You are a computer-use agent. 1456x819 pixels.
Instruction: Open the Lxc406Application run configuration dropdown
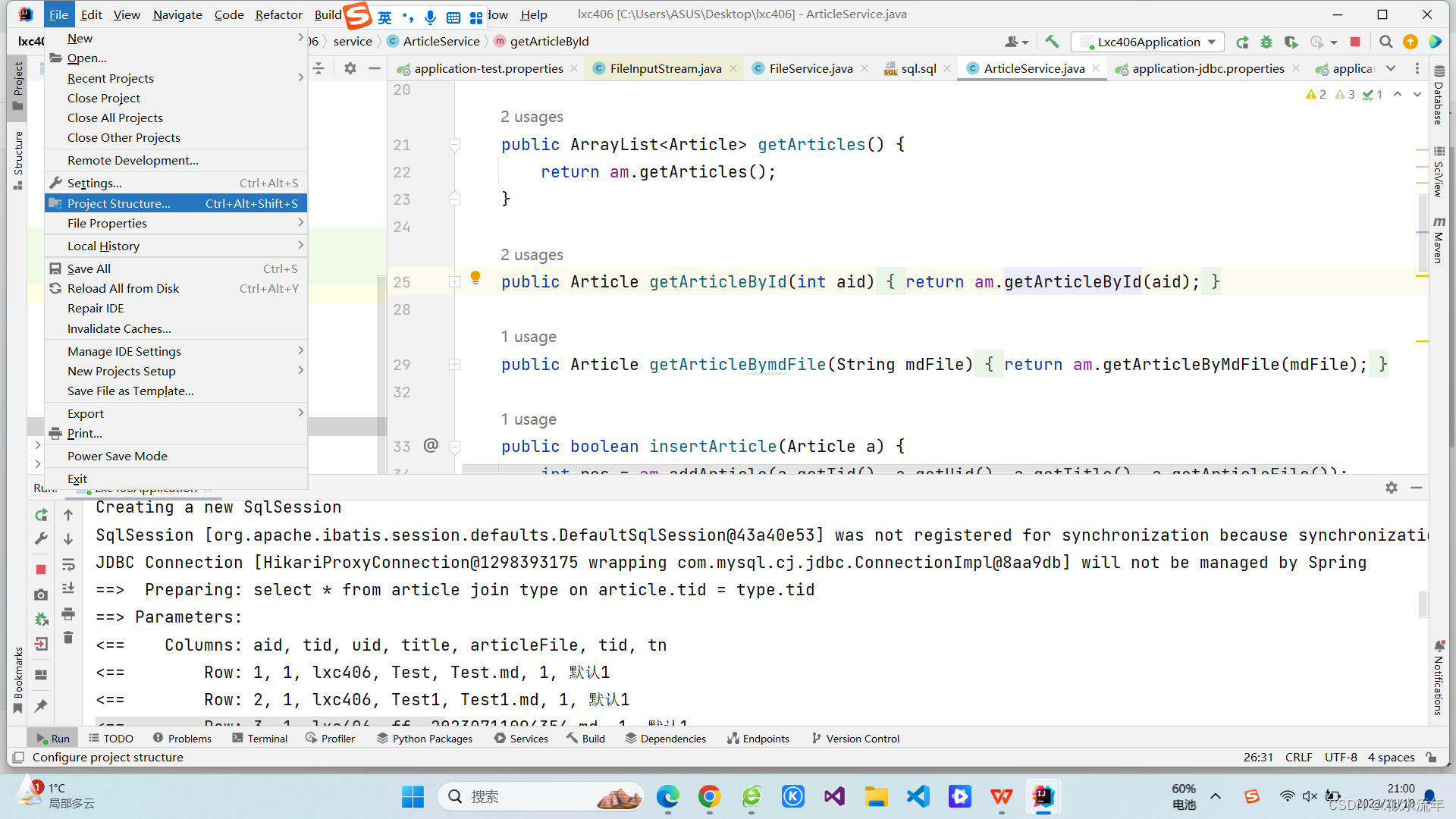pyautogui.click(x=1147, y=42)
